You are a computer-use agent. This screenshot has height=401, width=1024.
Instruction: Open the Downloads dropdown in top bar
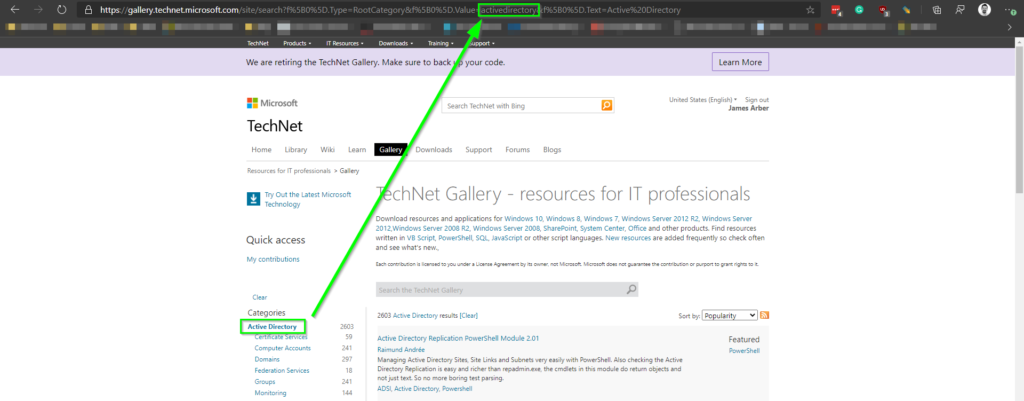[396, 43]
